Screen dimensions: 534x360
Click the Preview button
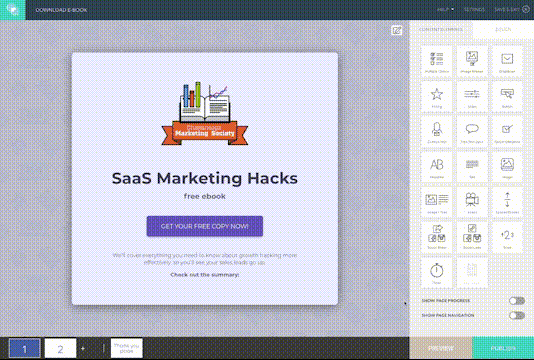pos(441,348)
